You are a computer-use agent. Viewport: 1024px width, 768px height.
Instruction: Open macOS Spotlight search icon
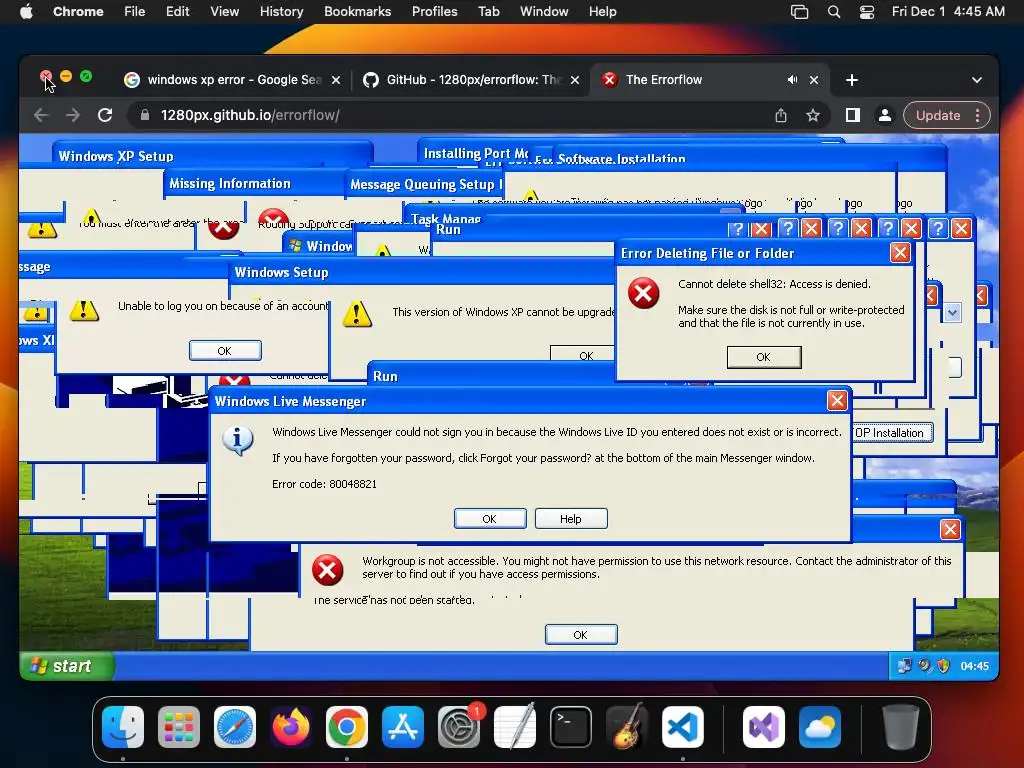click(834, 12)
